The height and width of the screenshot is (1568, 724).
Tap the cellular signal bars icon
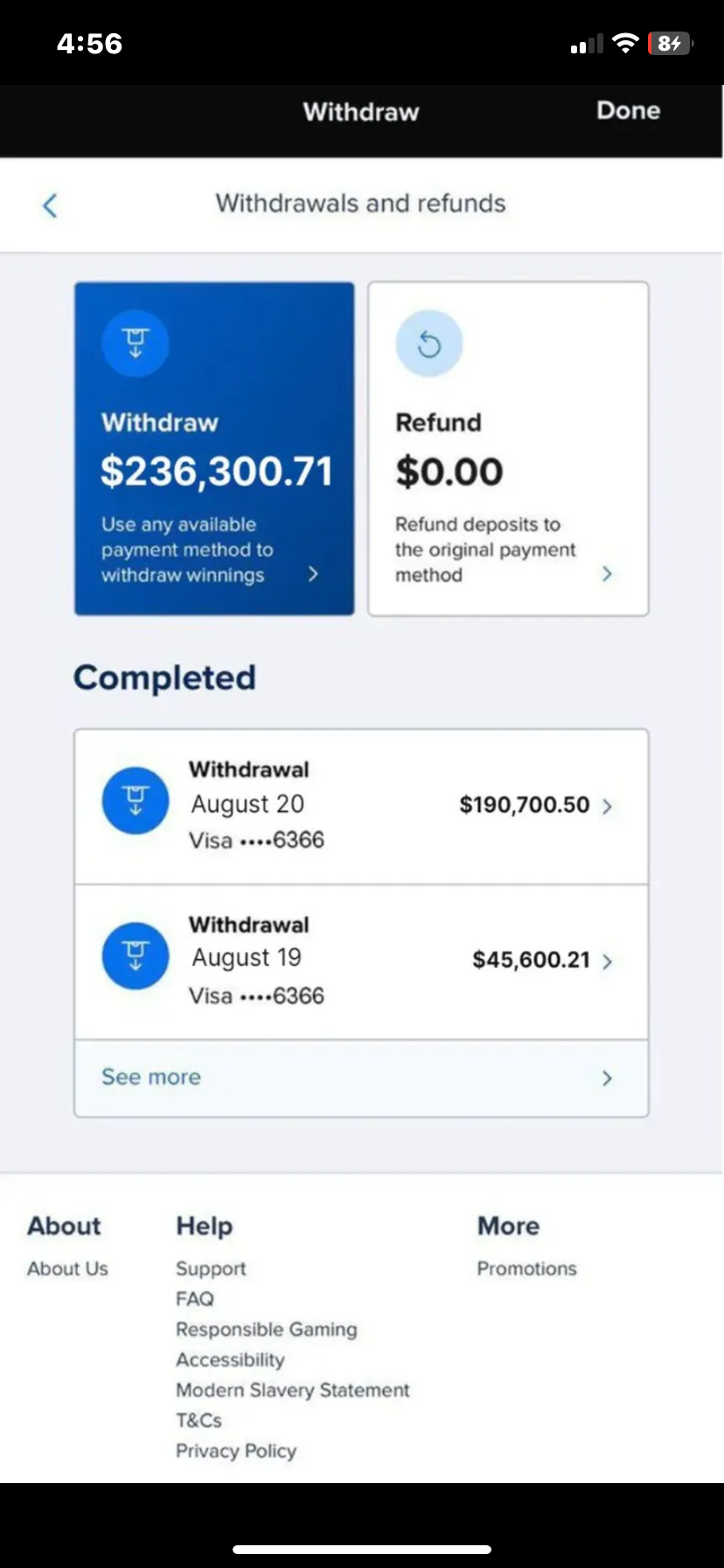pos(587,45)
